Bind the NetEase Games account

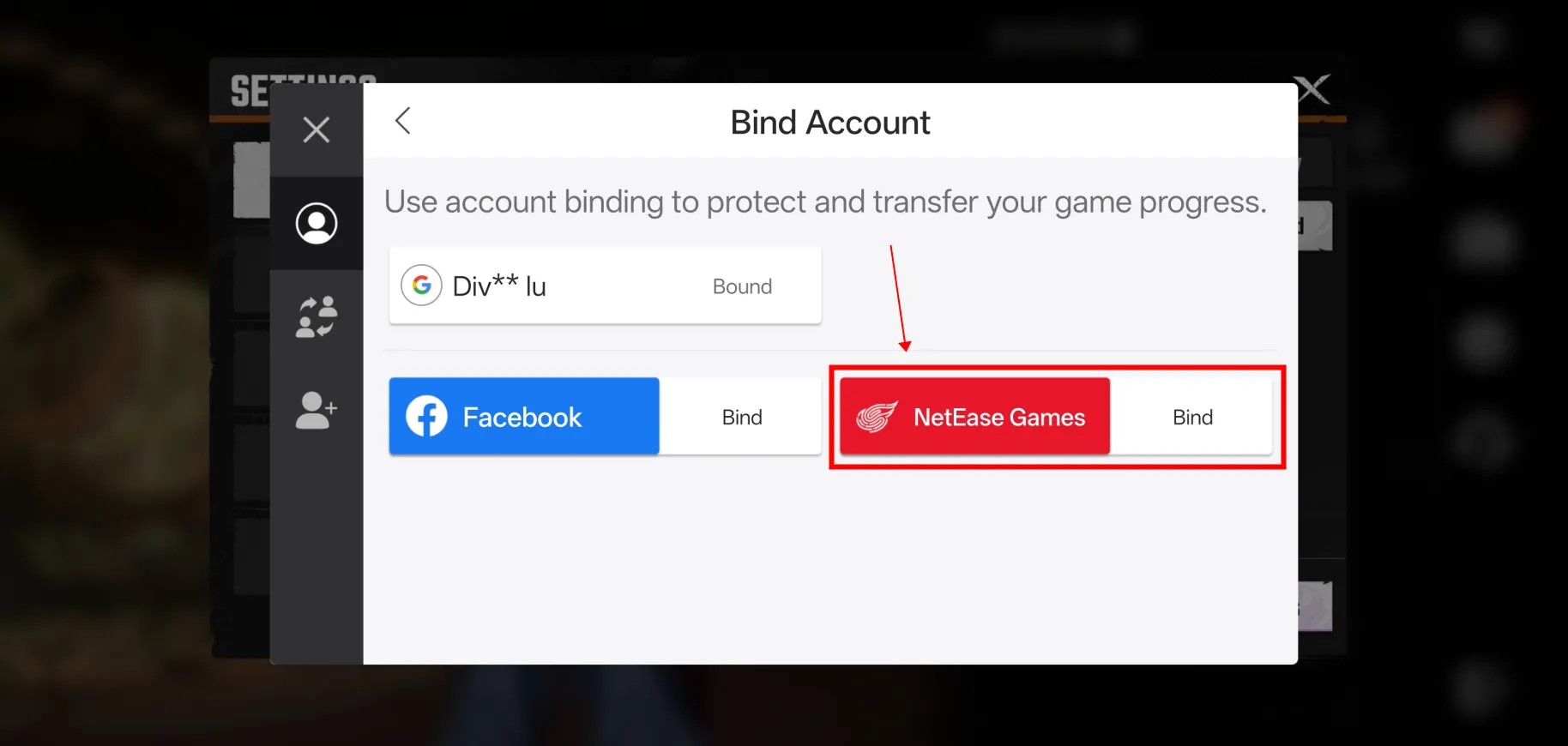1192,417
